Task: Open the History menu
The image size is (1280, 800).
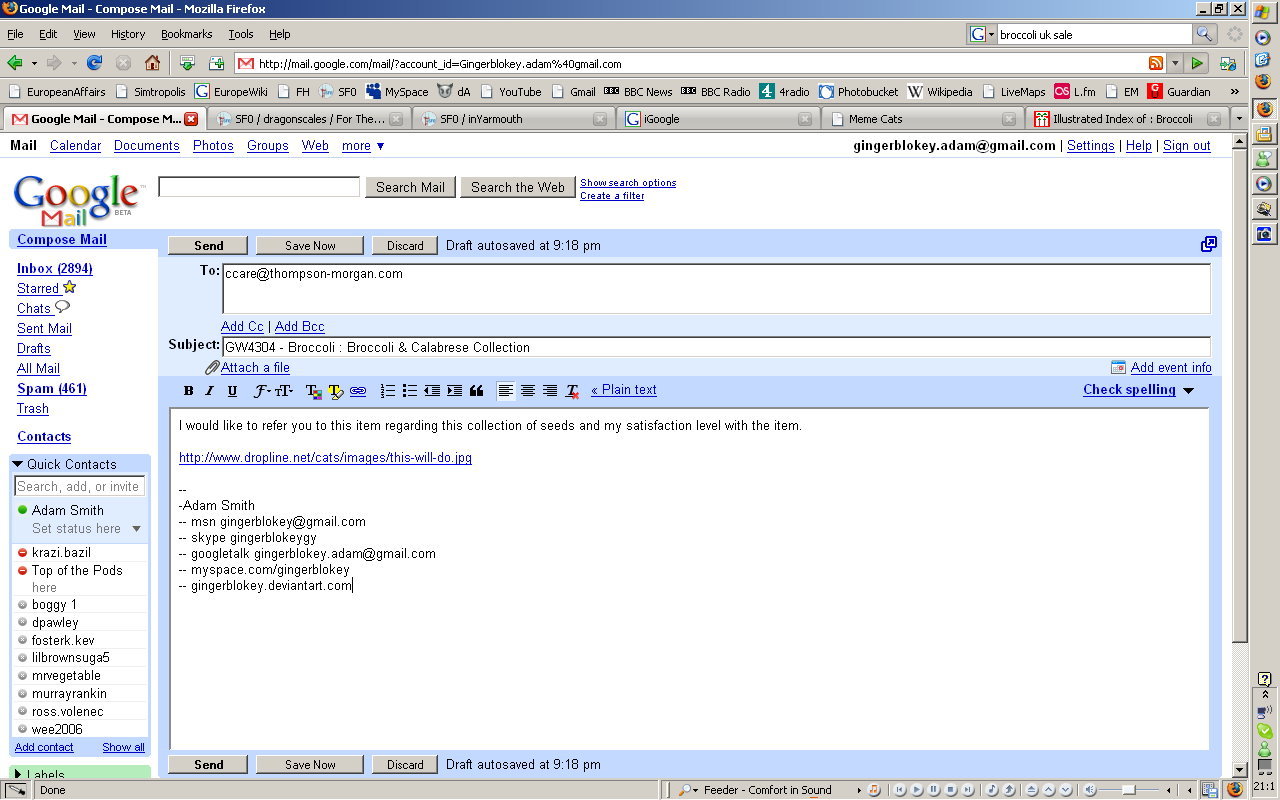Action: pos(128,34)
